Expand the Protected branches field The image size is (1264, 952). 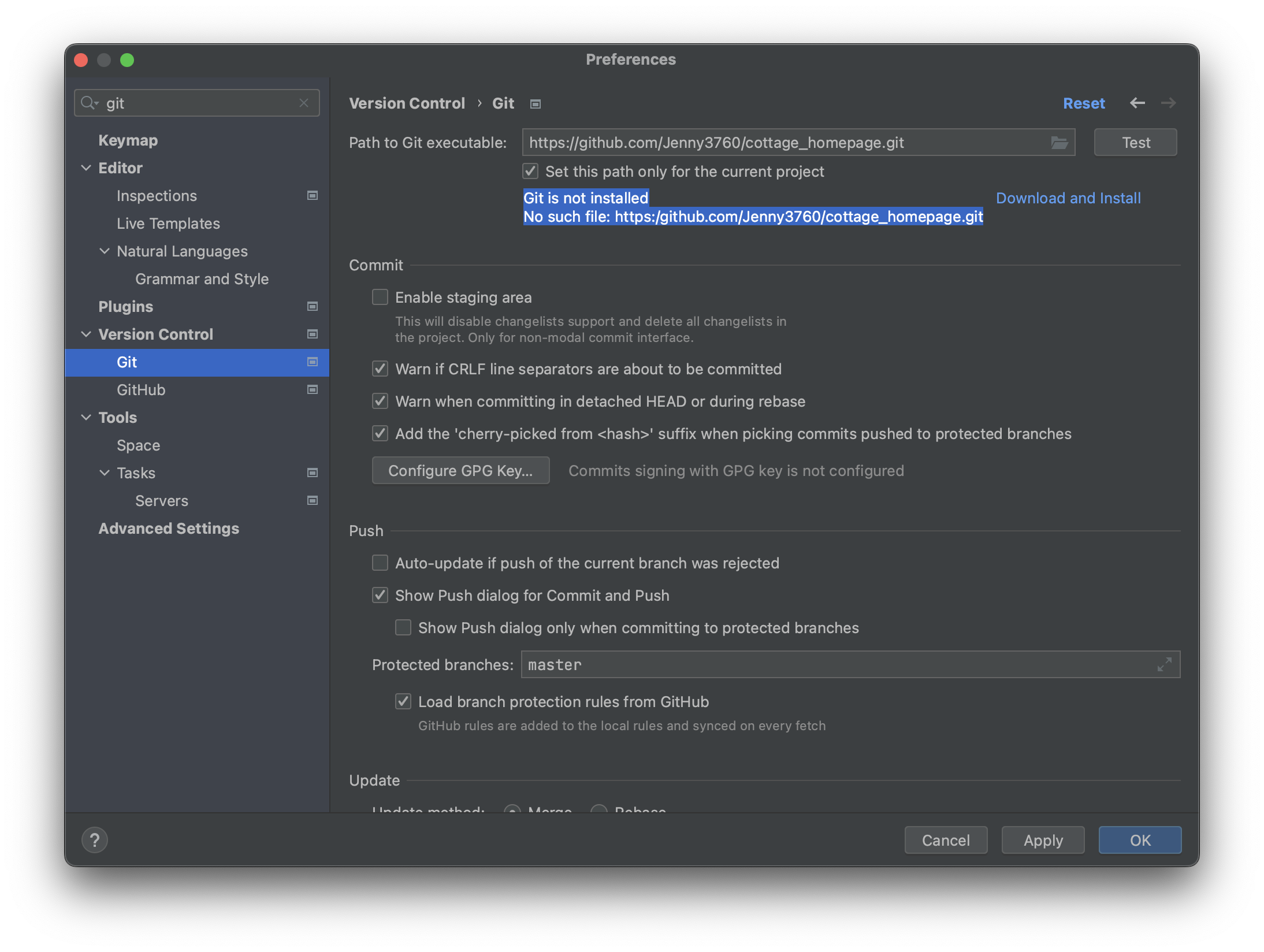pos(1165,665)
